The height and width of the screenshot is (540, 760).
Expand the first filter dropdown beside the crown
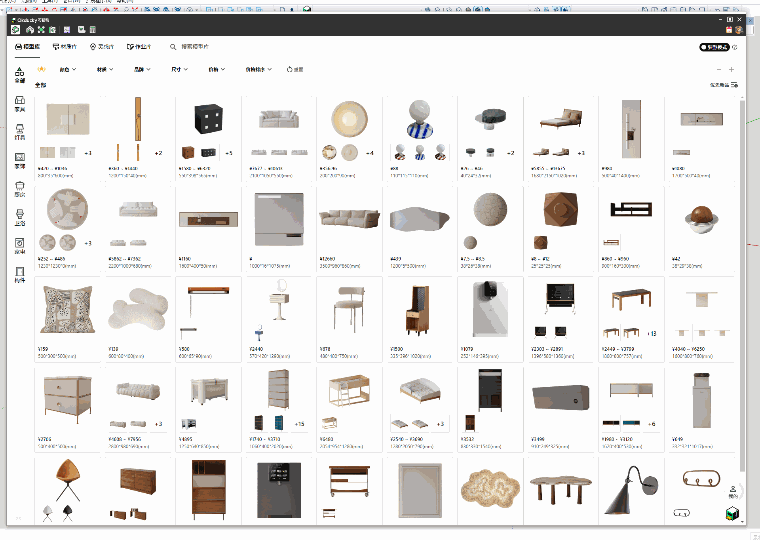pyautogui.click(x=70, y=70)
